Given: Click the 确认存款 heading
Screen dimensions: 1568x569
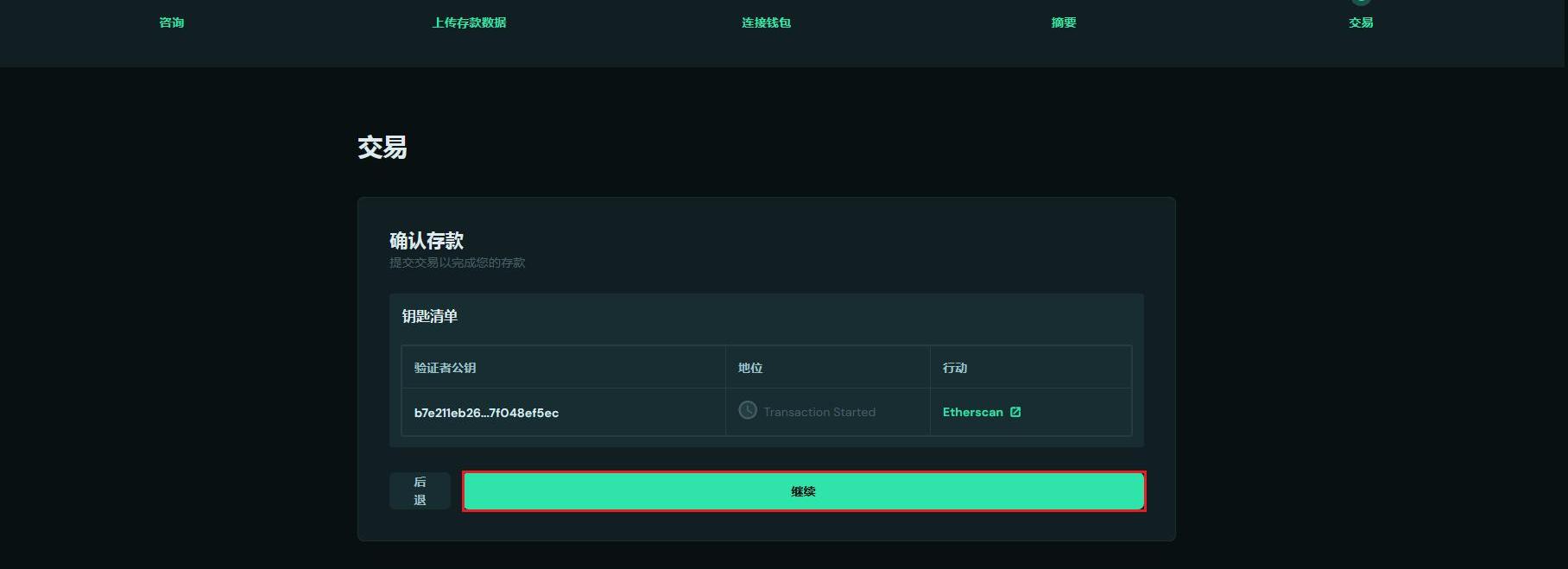Looking at the screenshot, I should click(x=427, y=240).
